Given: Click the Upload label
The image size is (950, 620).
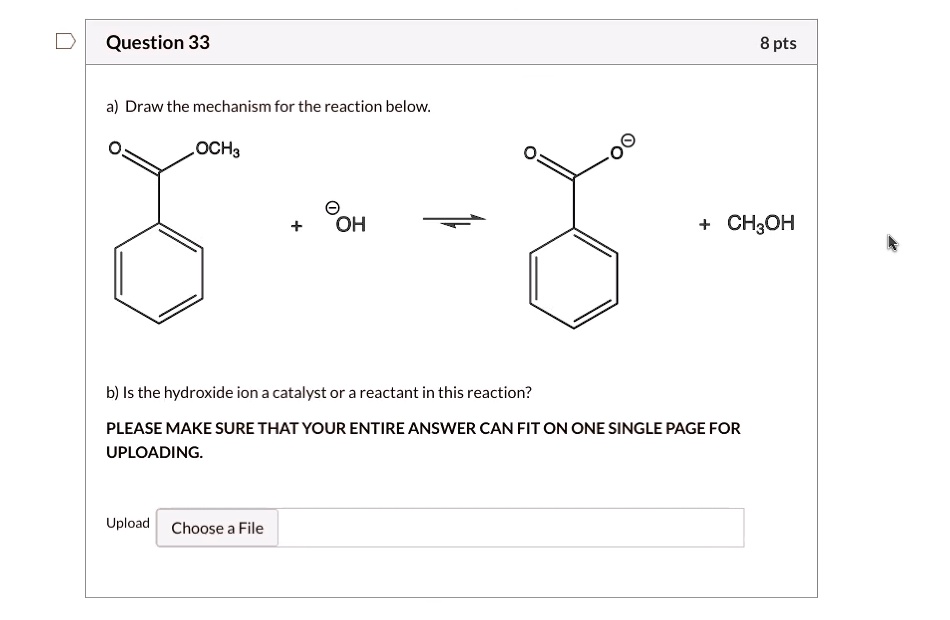Looking at the screenshot, I should pos(128,523).
